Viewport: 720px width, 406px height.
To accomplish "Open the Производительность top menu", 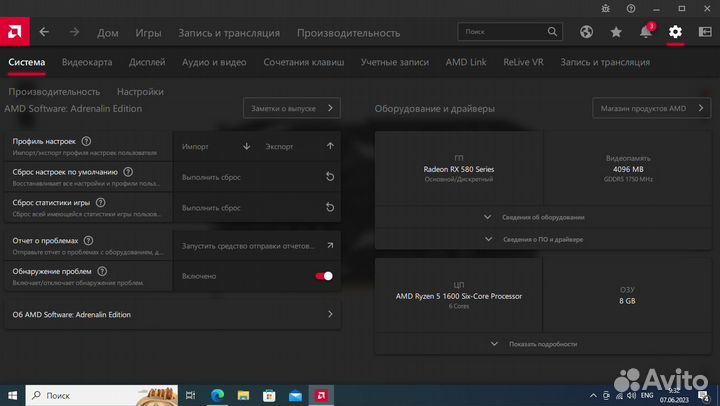I will 348,32.
